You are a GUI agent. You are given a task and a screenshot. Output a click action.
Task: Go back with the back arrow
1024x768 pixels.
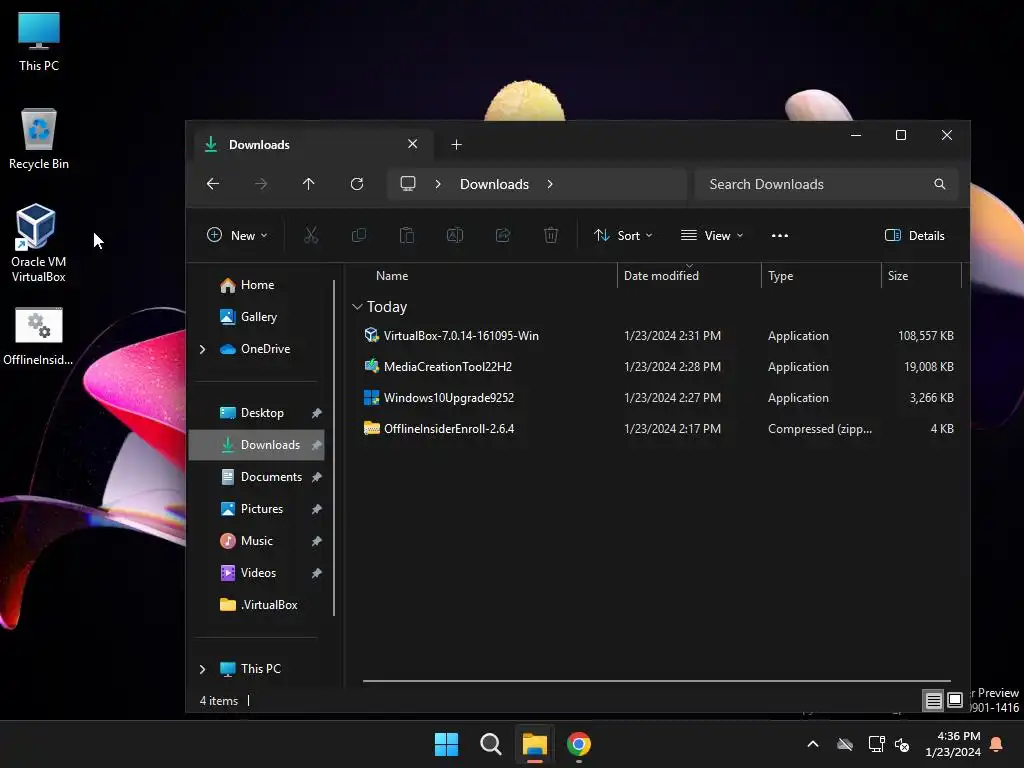coord(213,184)
